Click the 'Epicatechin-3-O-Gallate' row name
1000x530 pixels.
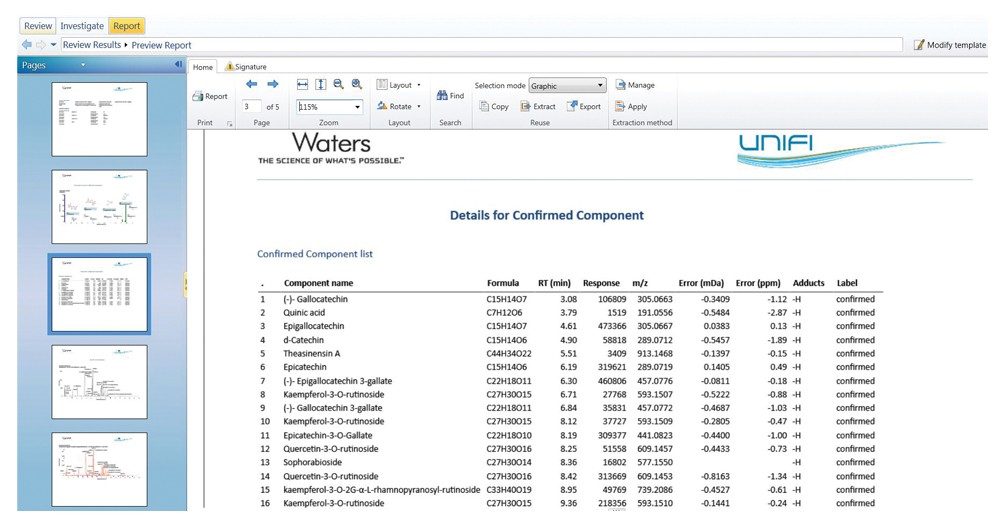328,436
